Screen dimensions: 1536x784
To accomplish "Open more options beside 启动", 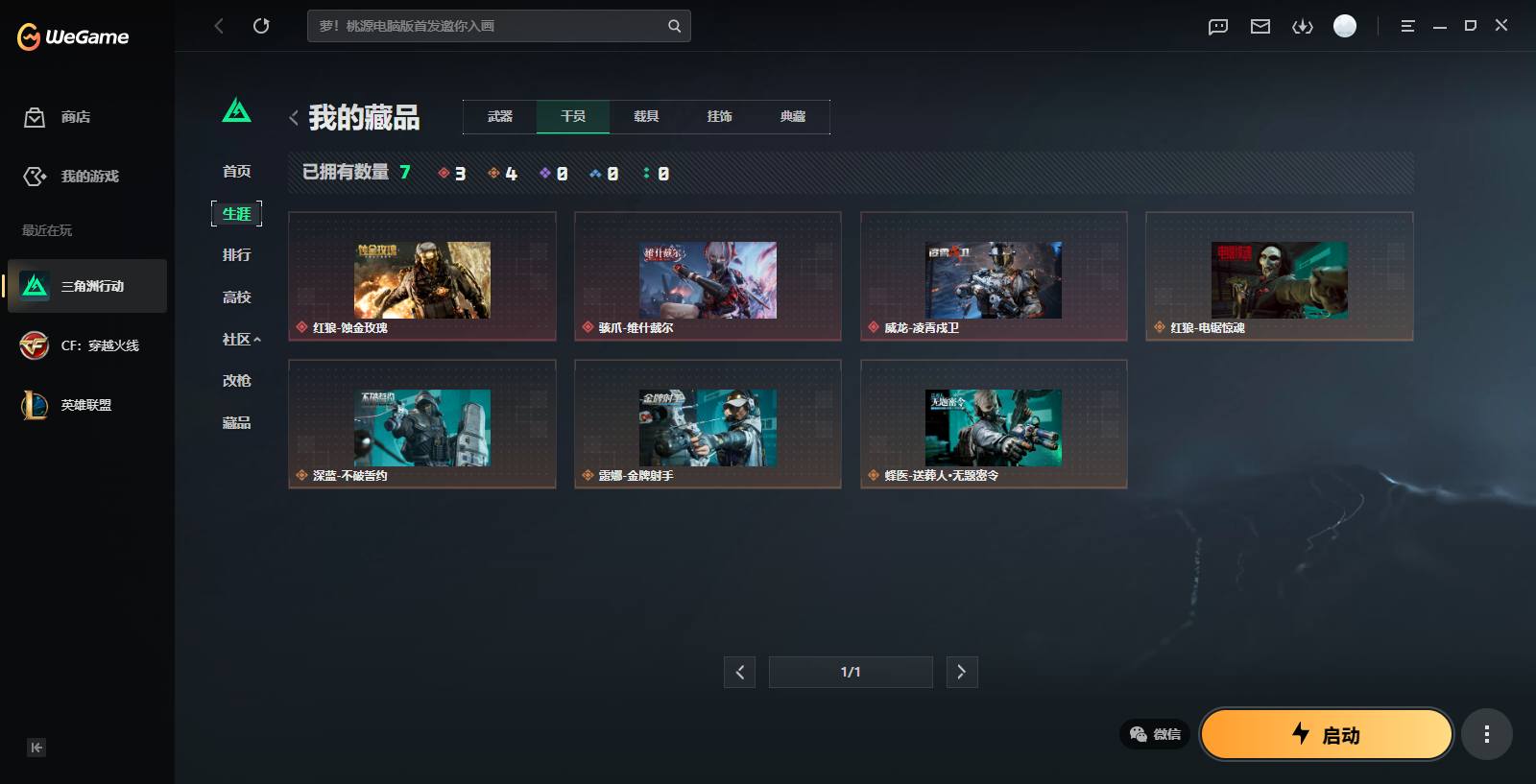I will coord(1487,734).
